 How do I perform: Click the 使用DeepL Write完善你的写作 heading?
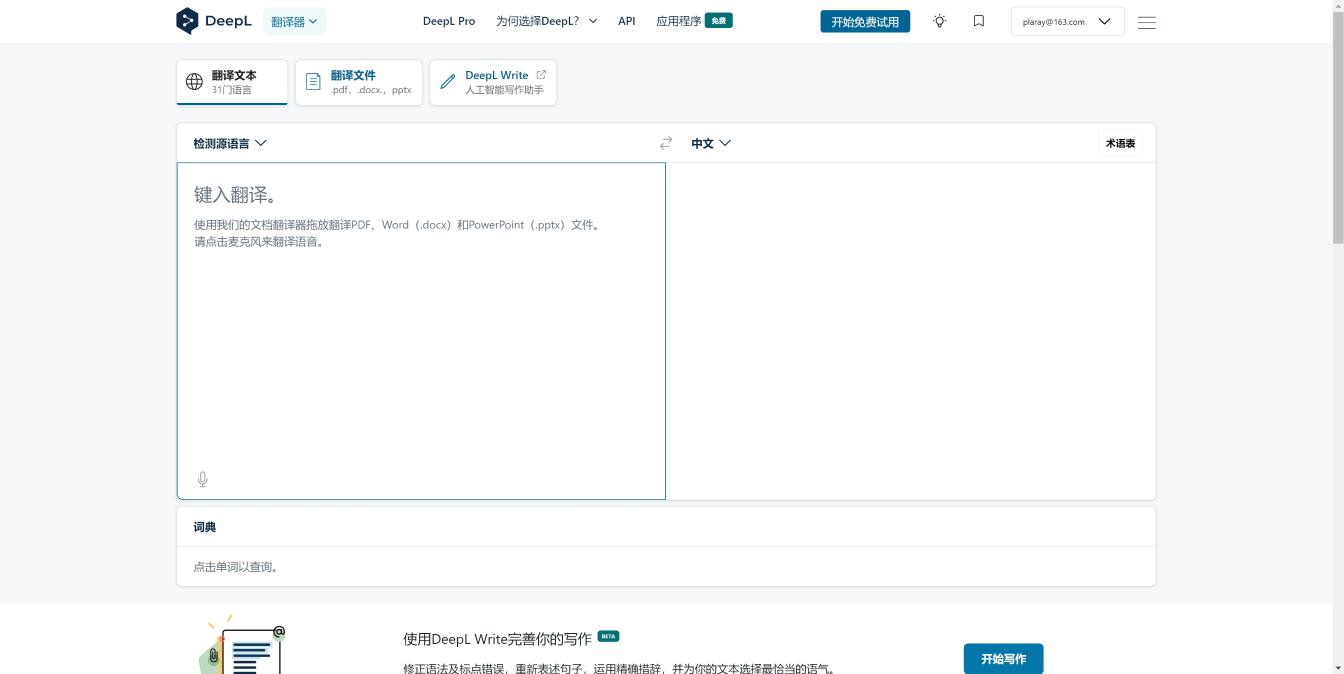[497, 639]
